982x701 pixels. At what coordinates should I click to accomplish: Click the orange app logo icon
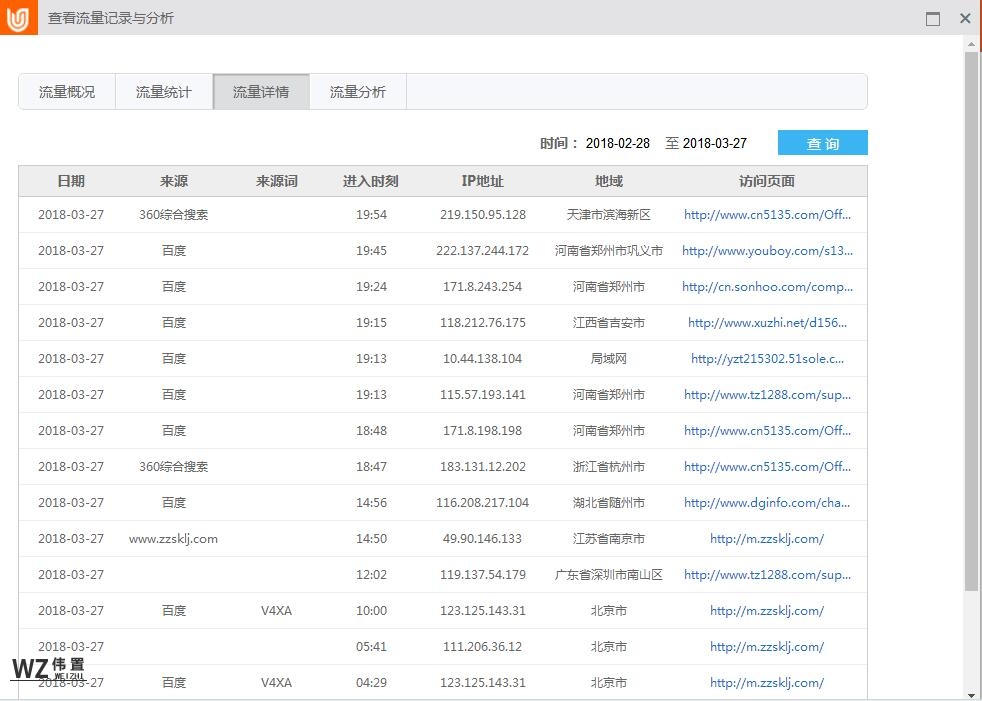[x=16, y=17]
